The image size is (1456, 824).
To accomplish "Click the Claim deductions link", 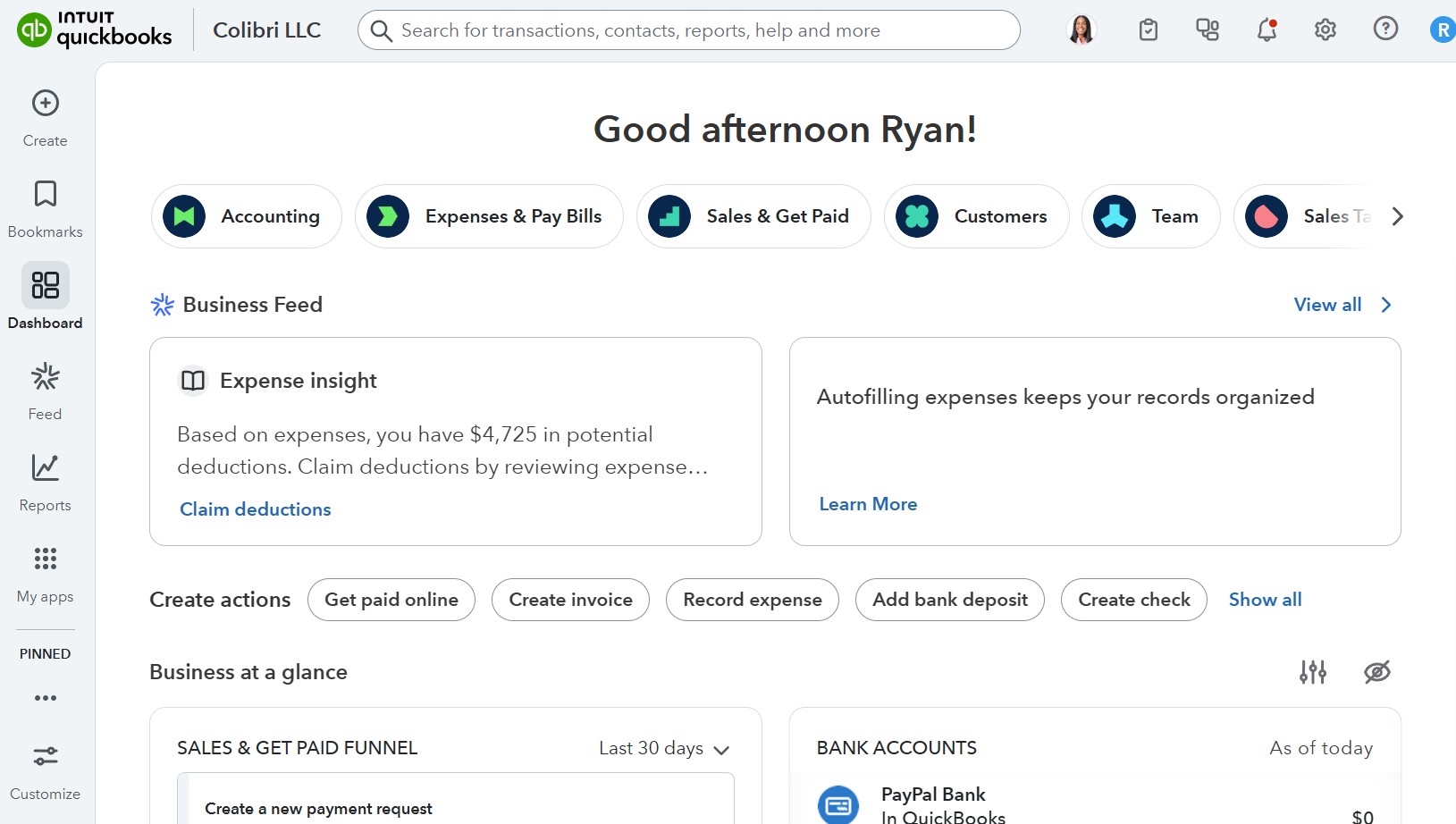I will click(x=256, y=509).
